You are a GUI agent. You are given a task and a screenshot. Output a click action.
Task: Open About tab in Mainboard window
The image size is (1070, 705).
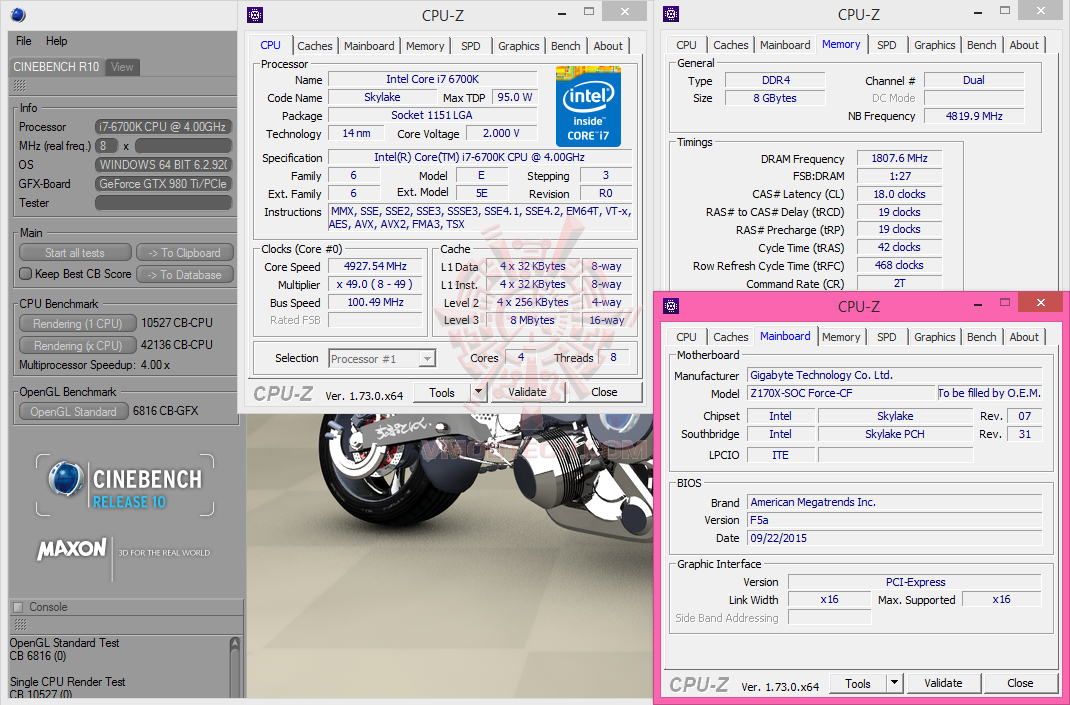pos(1024,337)
